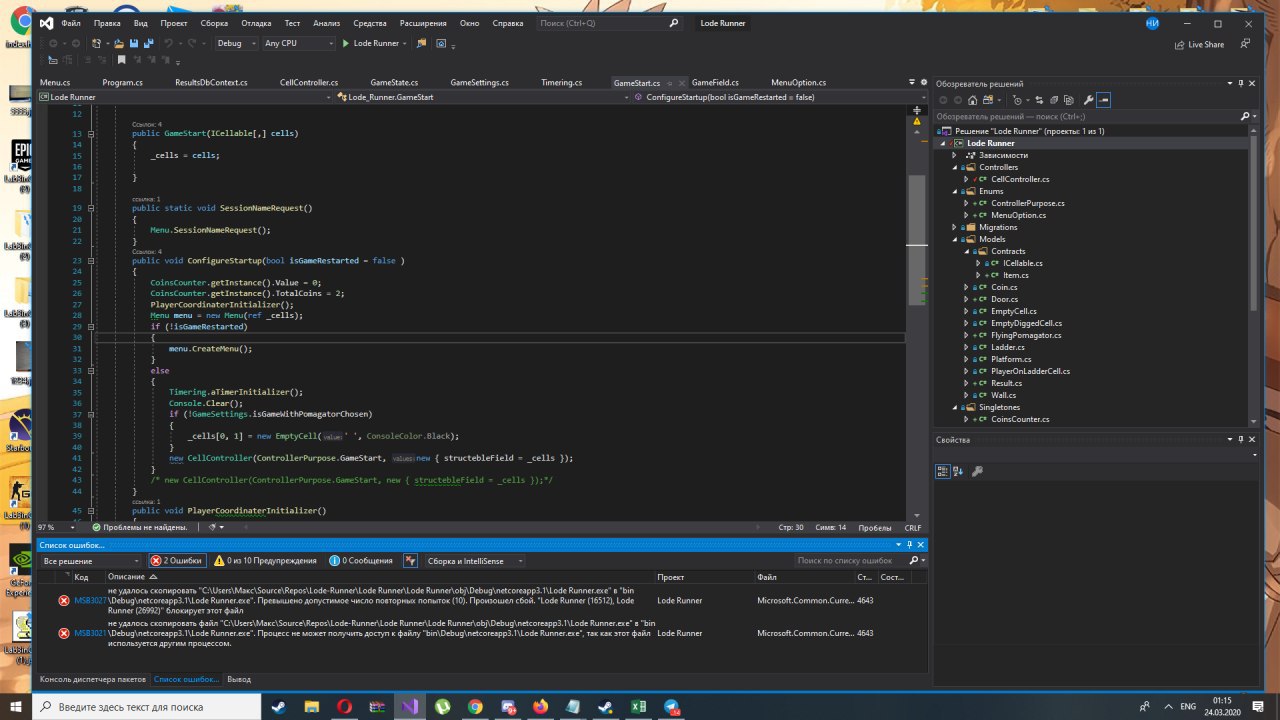This screenshot has width=1280, height=720.
Task: Click the Windows taskbar search box
Action: click(145, 706)
